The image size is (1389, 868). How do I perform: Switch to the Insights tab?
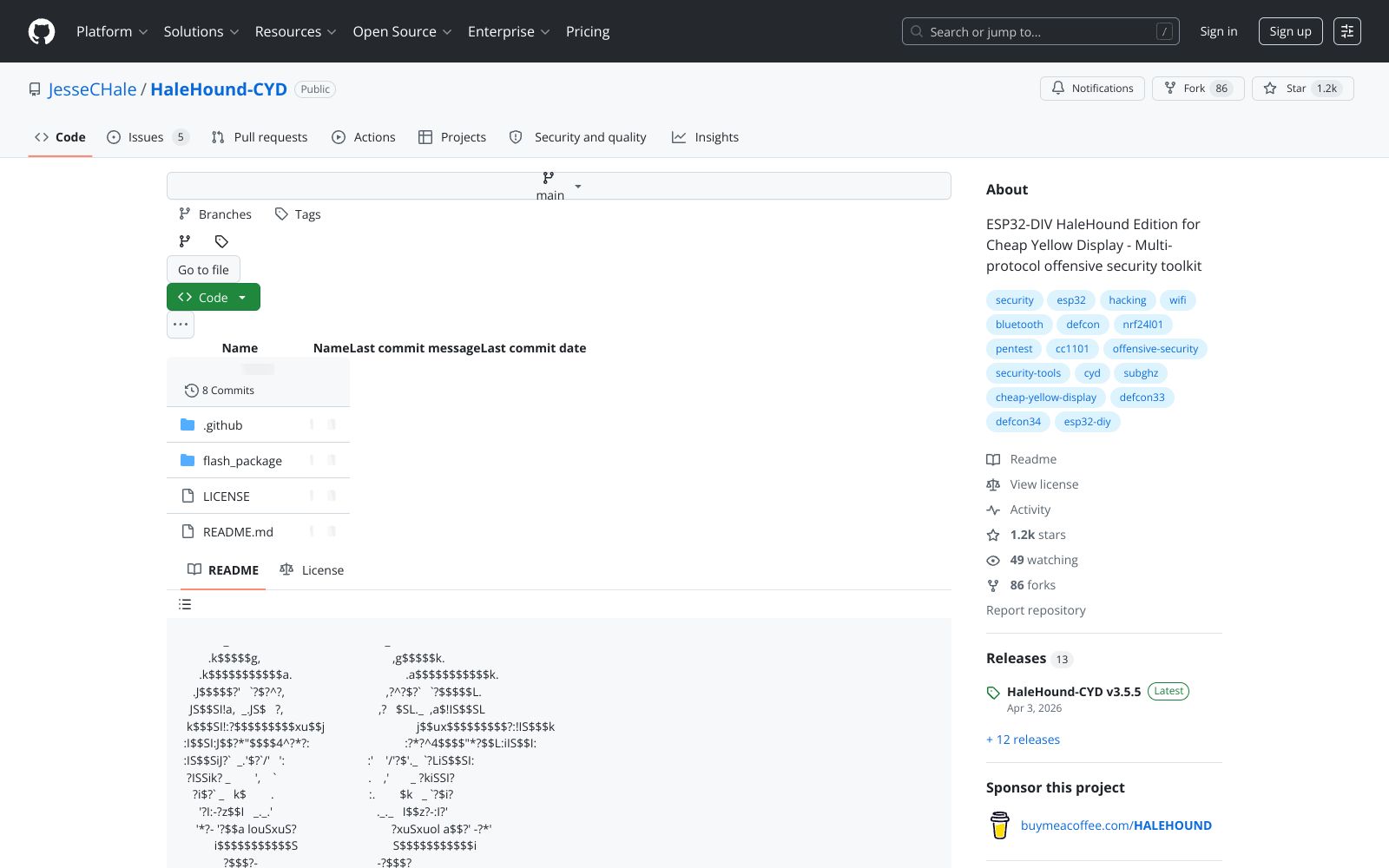tap(706, 137)
